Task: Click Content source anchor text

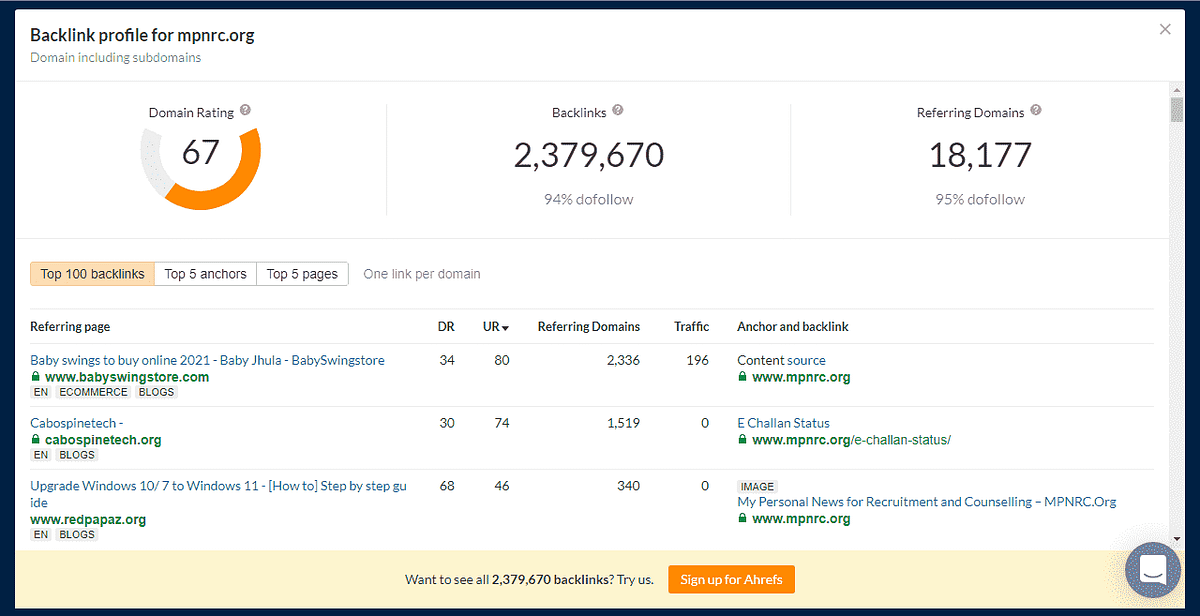Action: (781, 360)
